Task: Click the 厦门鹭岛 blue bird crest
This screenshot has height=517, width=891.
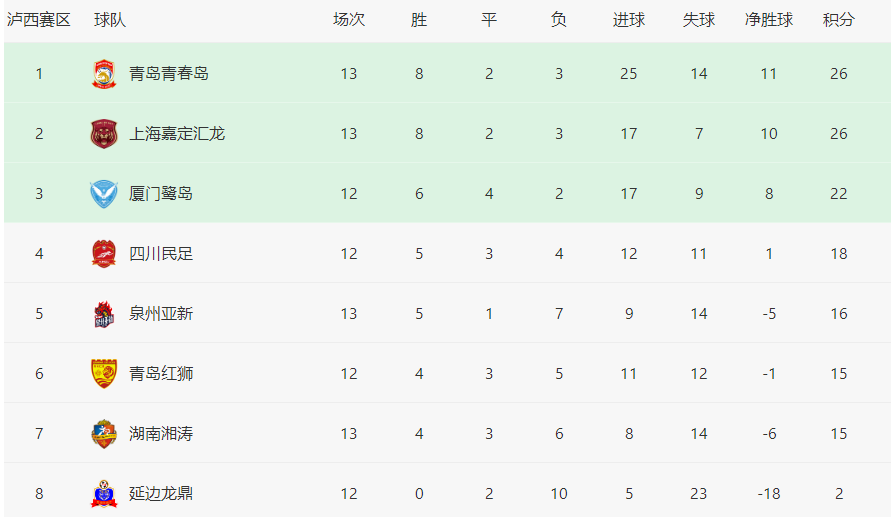Action: click(104, 194)
